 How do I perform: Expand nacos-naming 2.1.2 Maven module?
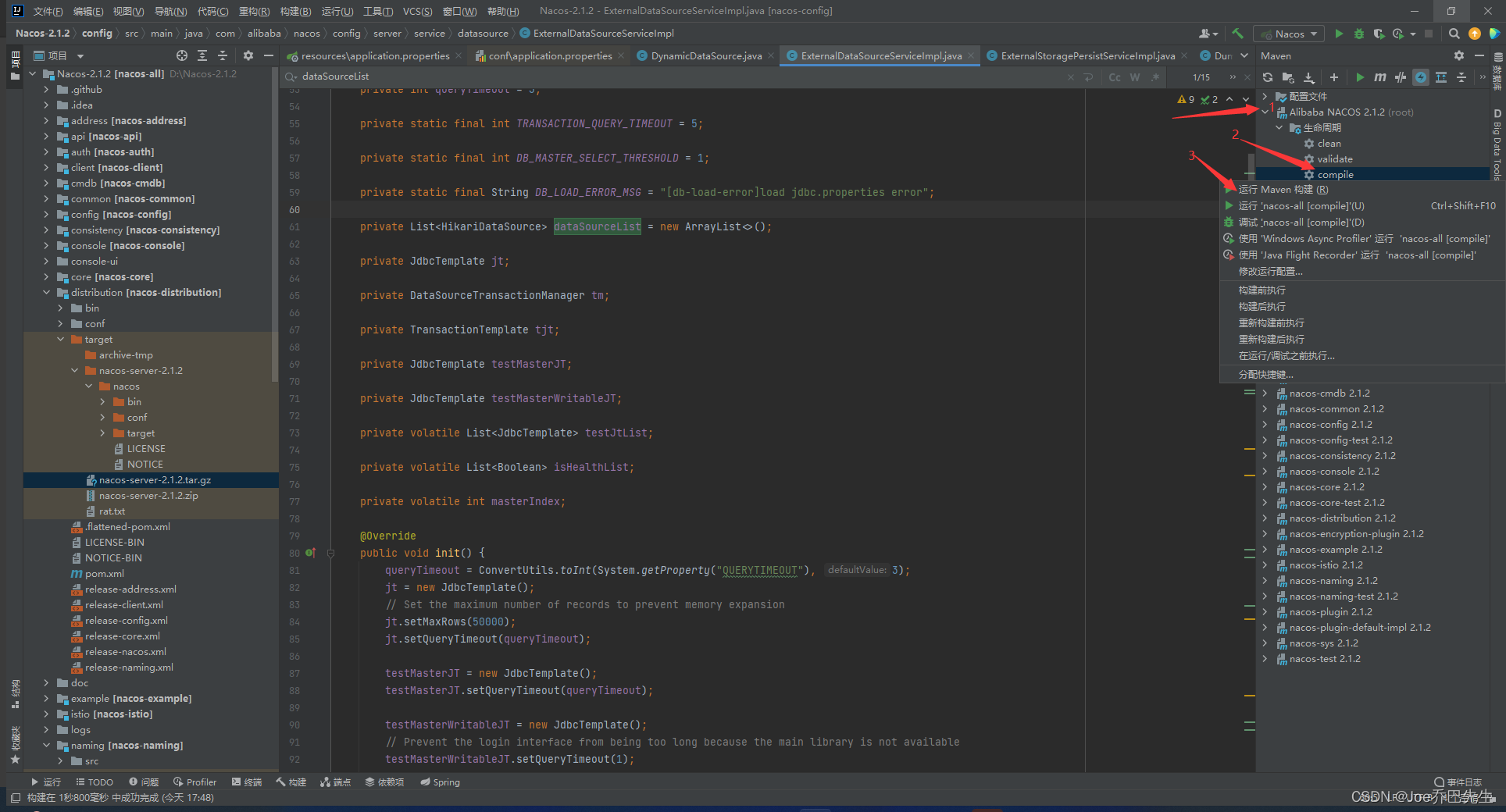(x=1265, y=581)
